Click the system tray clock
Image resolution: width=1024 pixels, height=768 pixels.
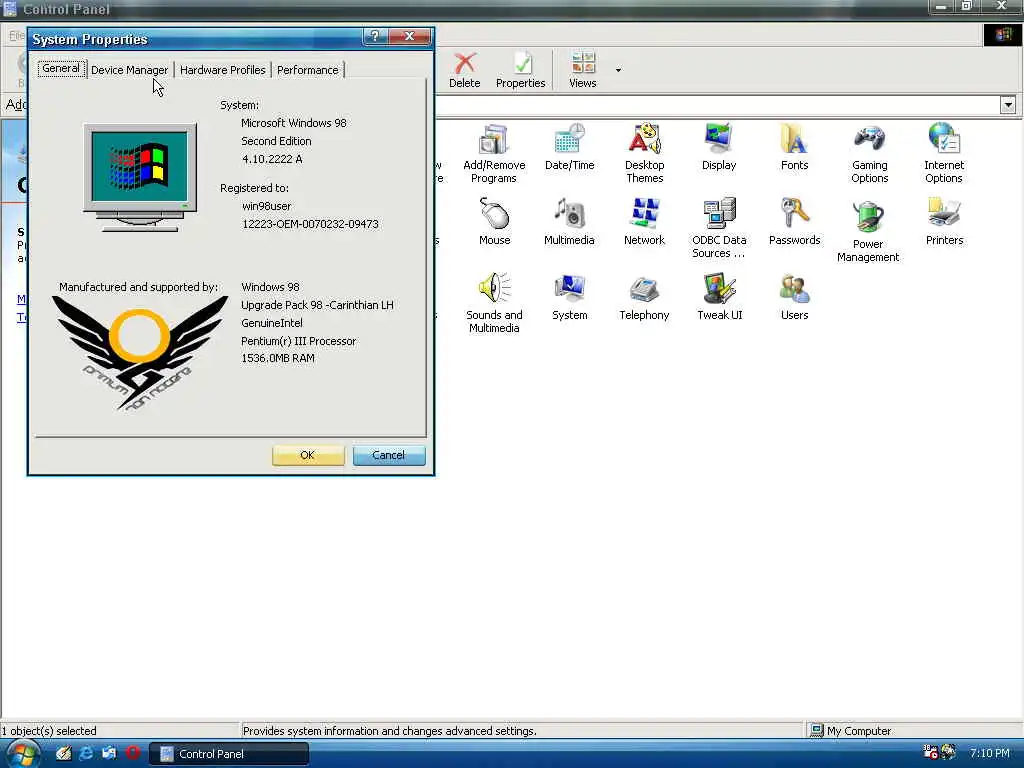989,753
